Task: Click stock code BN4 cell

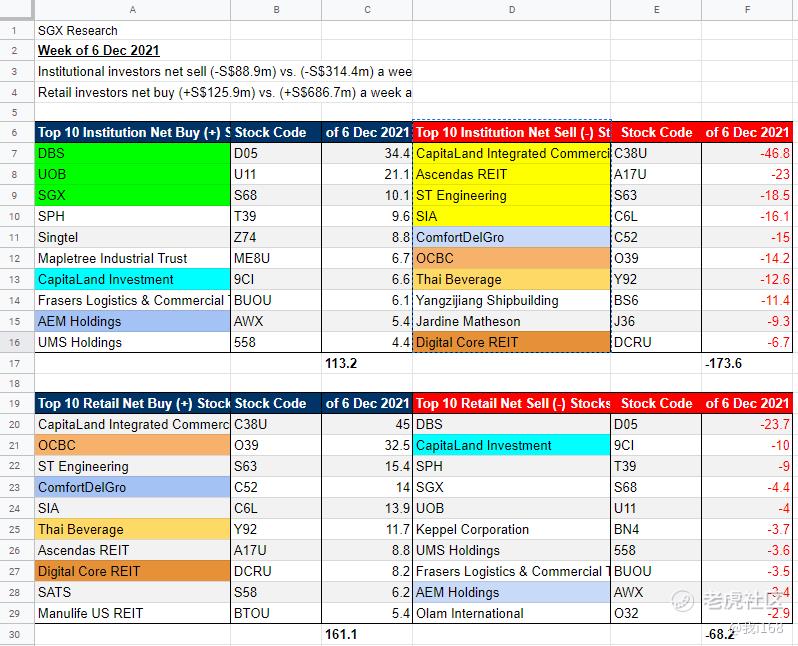Action: coord(656,529)
